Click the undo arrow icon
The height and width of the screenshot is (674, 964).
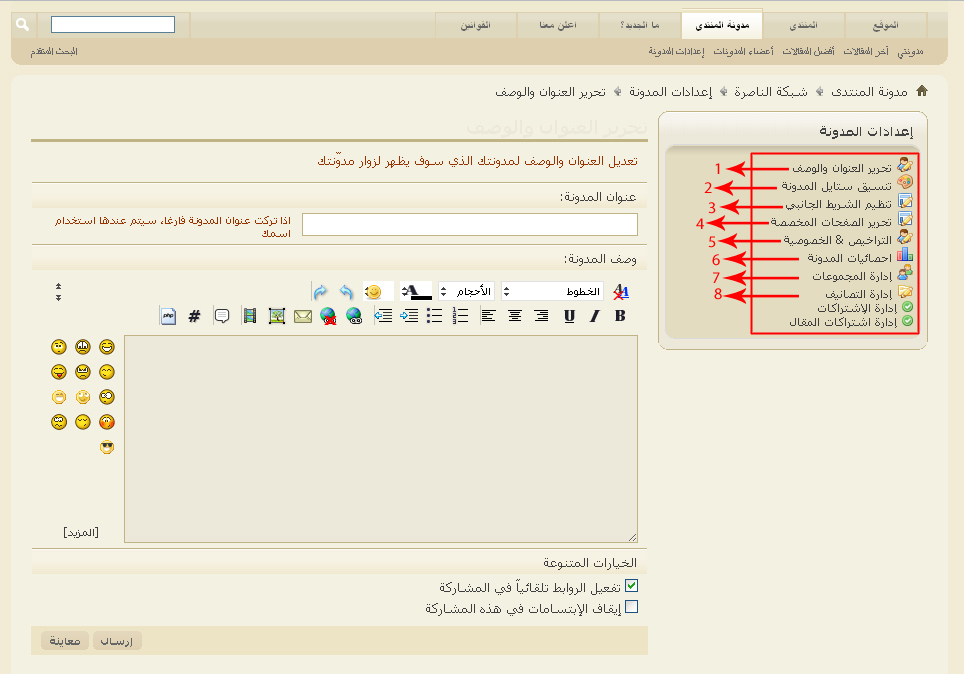click(x=347, y=291)
